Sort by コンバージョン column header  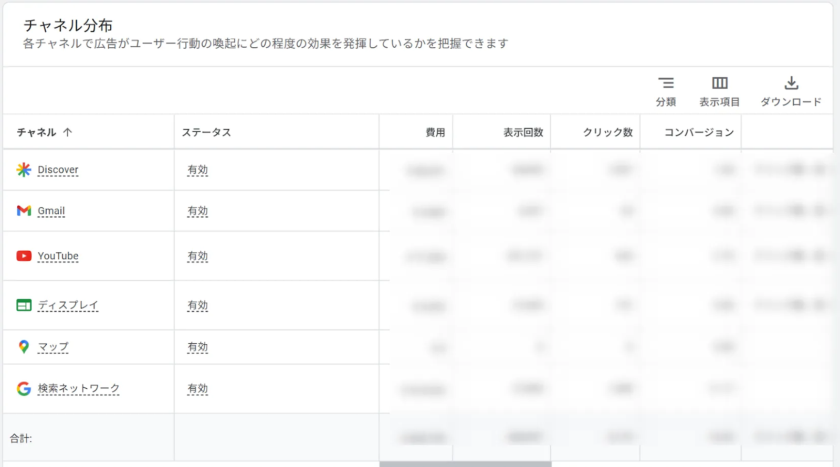tap(699, 132)
